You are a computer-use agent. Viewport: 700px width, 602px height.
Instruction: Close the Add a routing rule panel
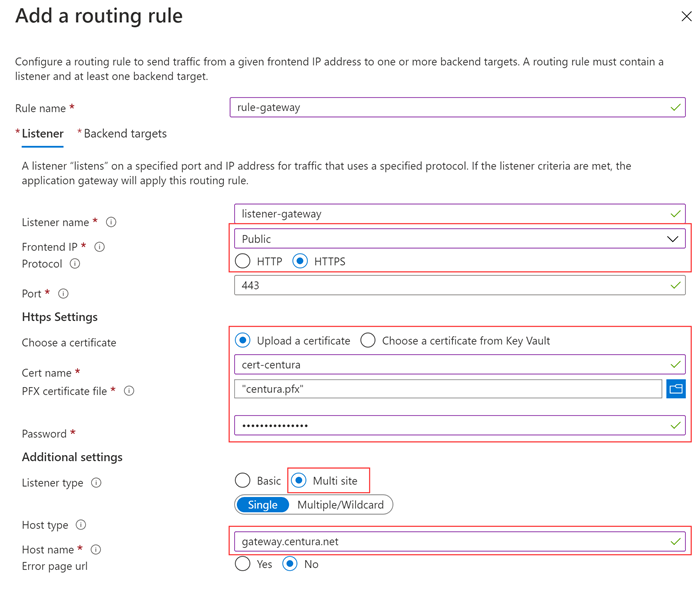tap(686, 17)
